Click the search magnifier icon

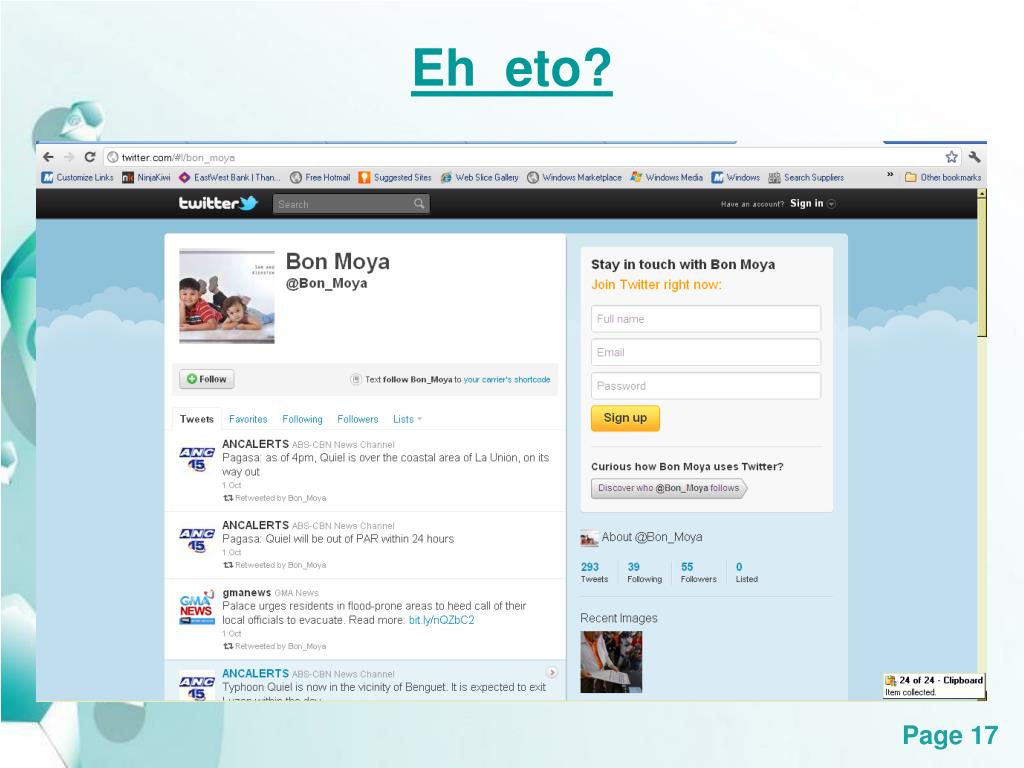419,204
